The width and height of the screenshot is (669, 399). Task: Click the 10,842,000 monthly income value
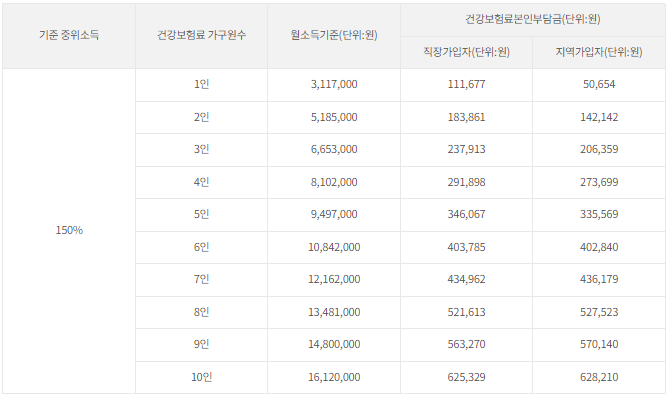point(334,248)
